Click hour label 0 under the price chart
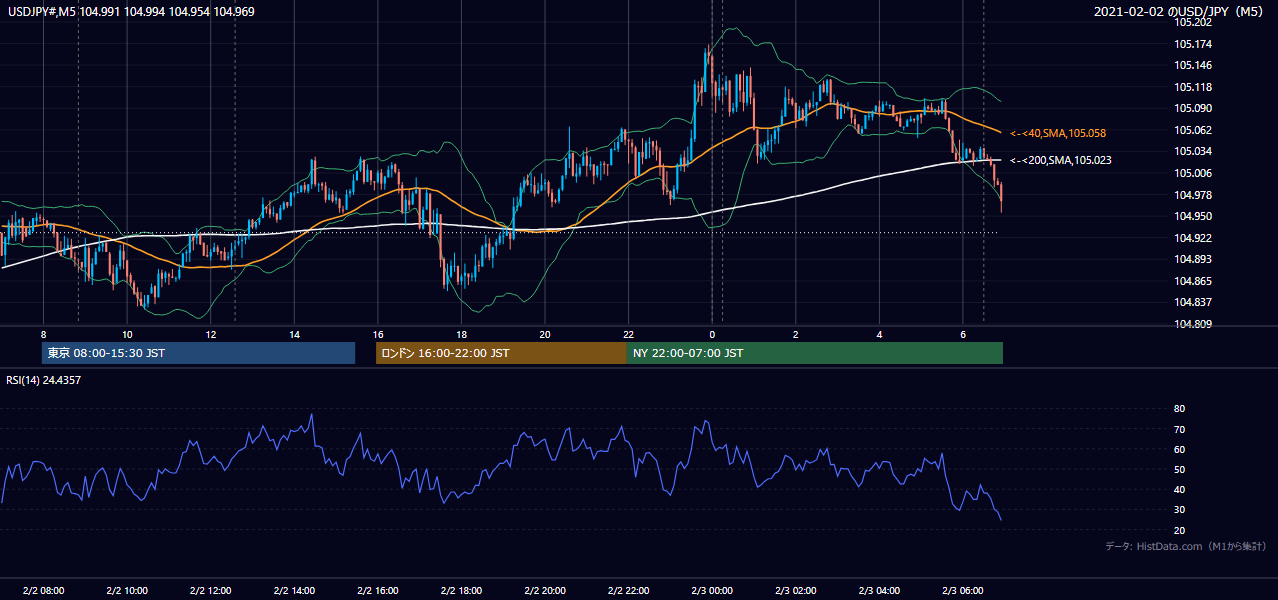The width and height of the screenshot is (1278, 600). tap(712, 334)
